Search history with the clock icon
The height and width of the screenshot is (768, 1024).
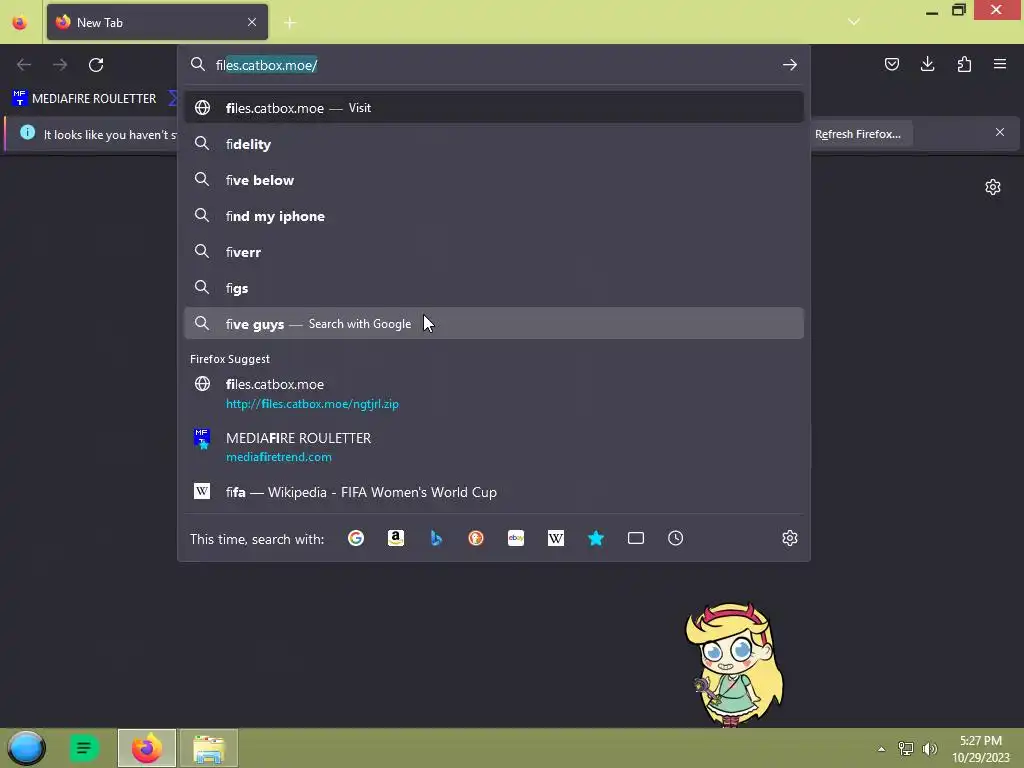(x=675, y=538)
